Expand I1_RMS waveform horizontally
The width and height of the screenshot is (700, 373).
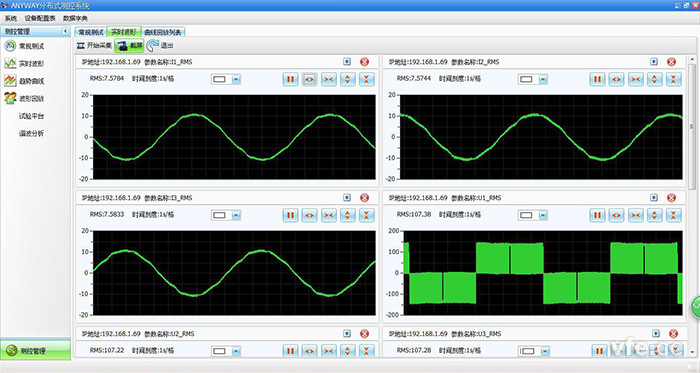pos(309,79)
